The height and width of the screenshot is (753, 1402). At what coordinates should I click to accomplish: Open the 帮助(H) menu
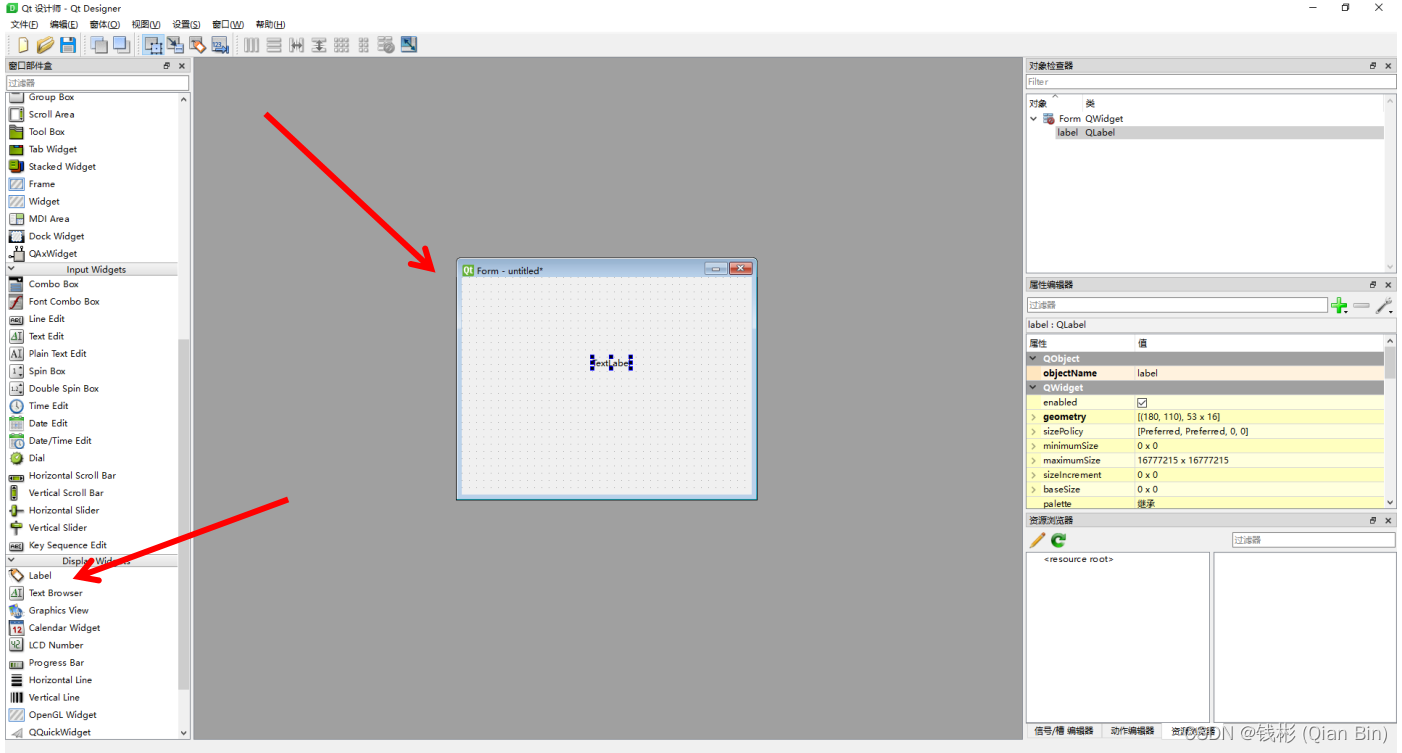tap(270, 24)
